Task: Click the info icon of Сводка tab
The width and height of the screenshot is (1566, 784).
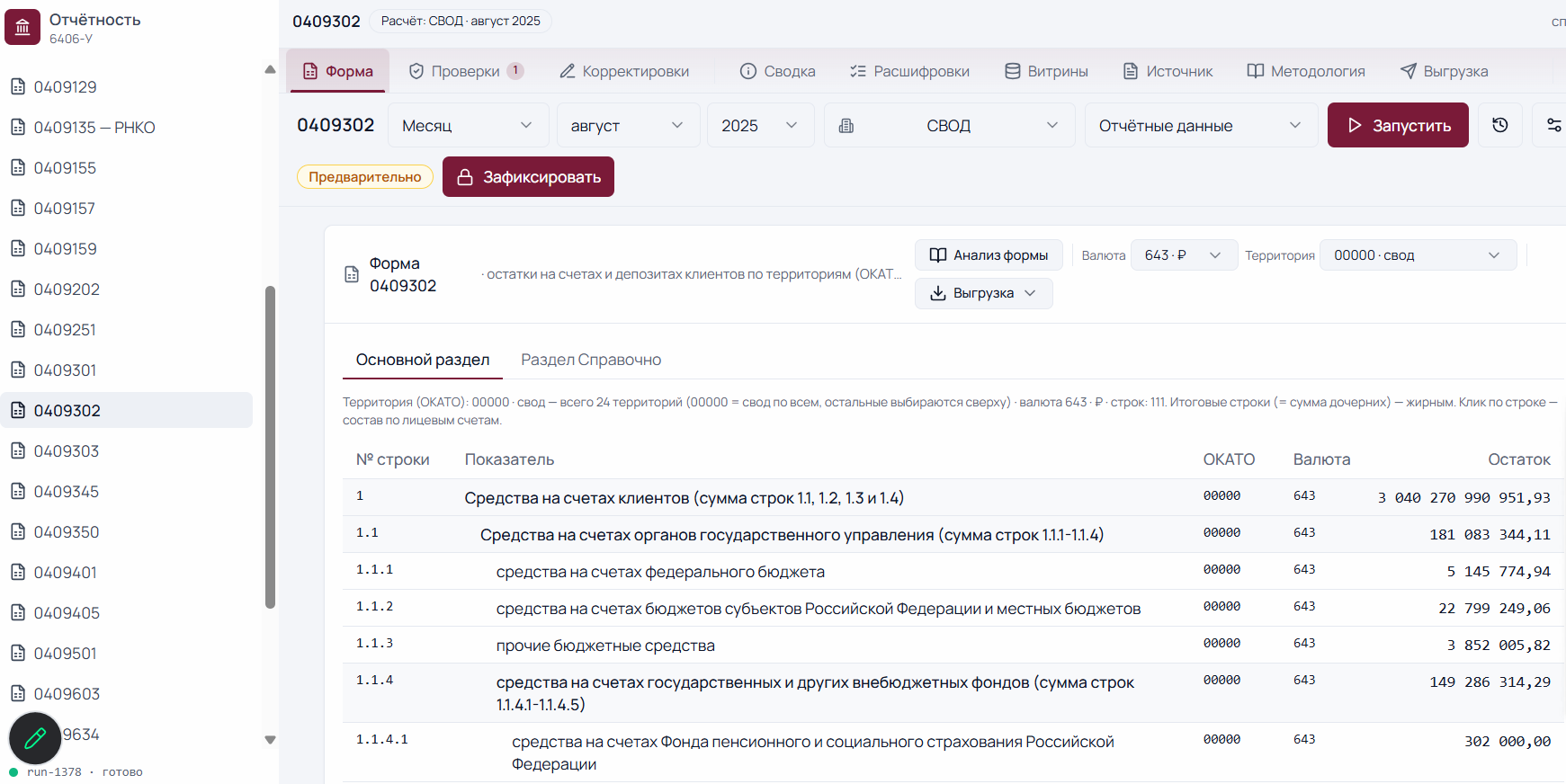Action: pyautogui.click(x=748, y=71)
